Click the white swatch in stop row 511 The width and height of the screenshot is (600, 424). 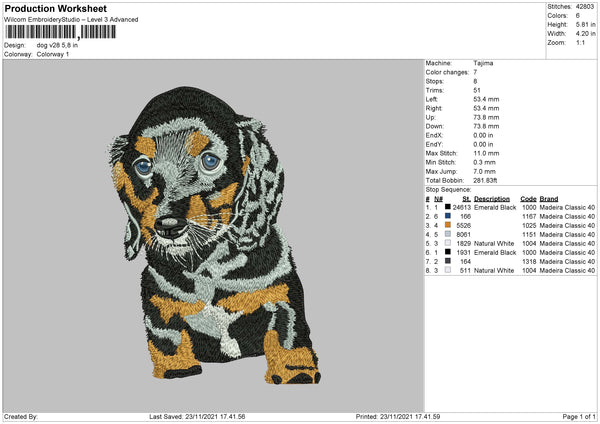tap(447, 270)
